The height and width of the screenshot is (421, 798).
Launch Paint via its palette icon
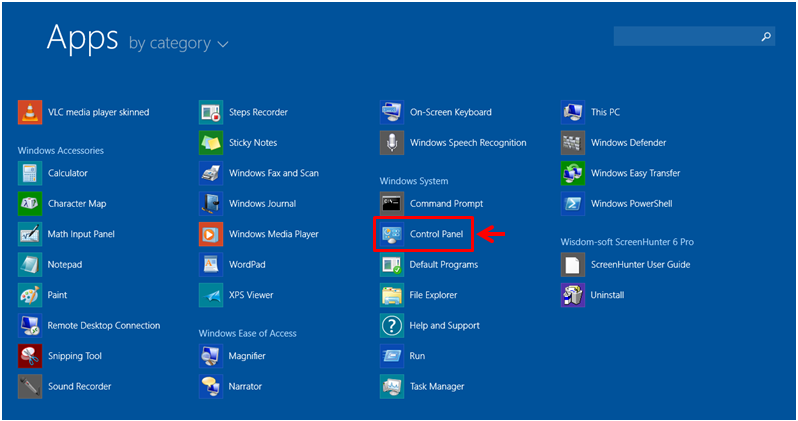(x=30, y=295)
